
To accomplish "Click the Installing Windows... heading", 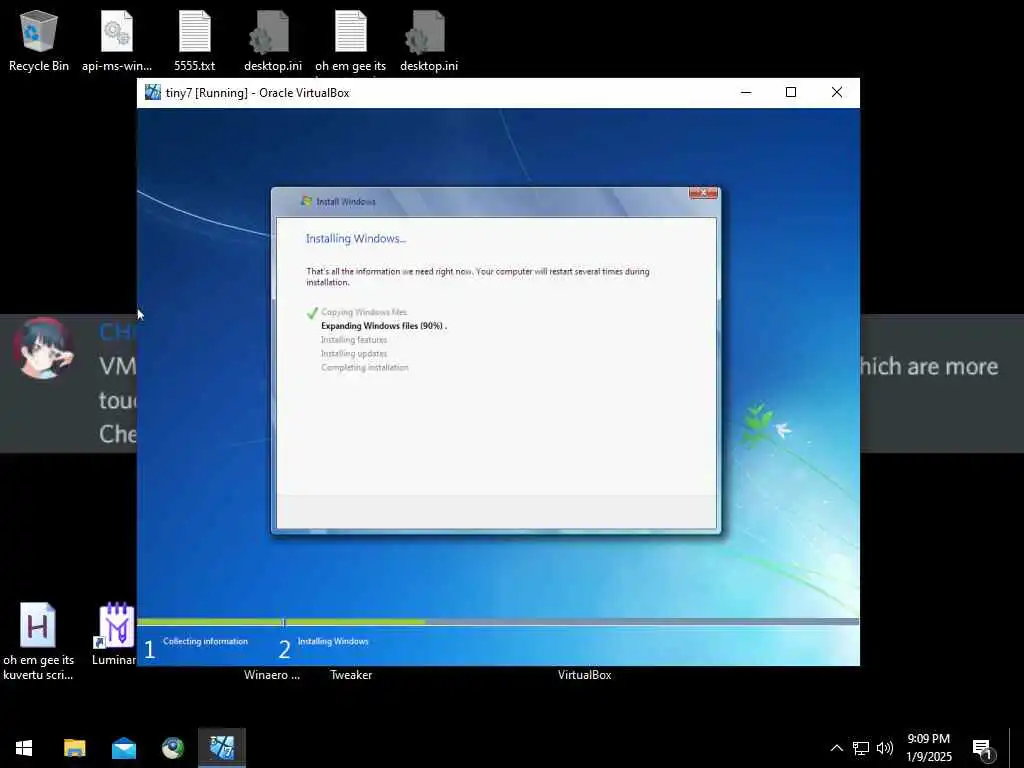I will (356, 239).
